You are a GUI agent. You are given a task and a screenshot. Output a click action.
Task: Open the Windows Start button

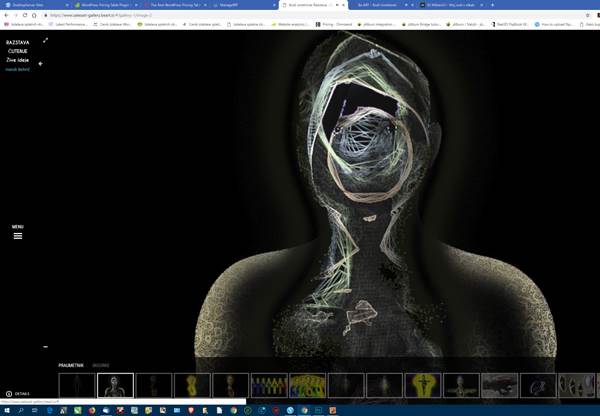[6, 410]
